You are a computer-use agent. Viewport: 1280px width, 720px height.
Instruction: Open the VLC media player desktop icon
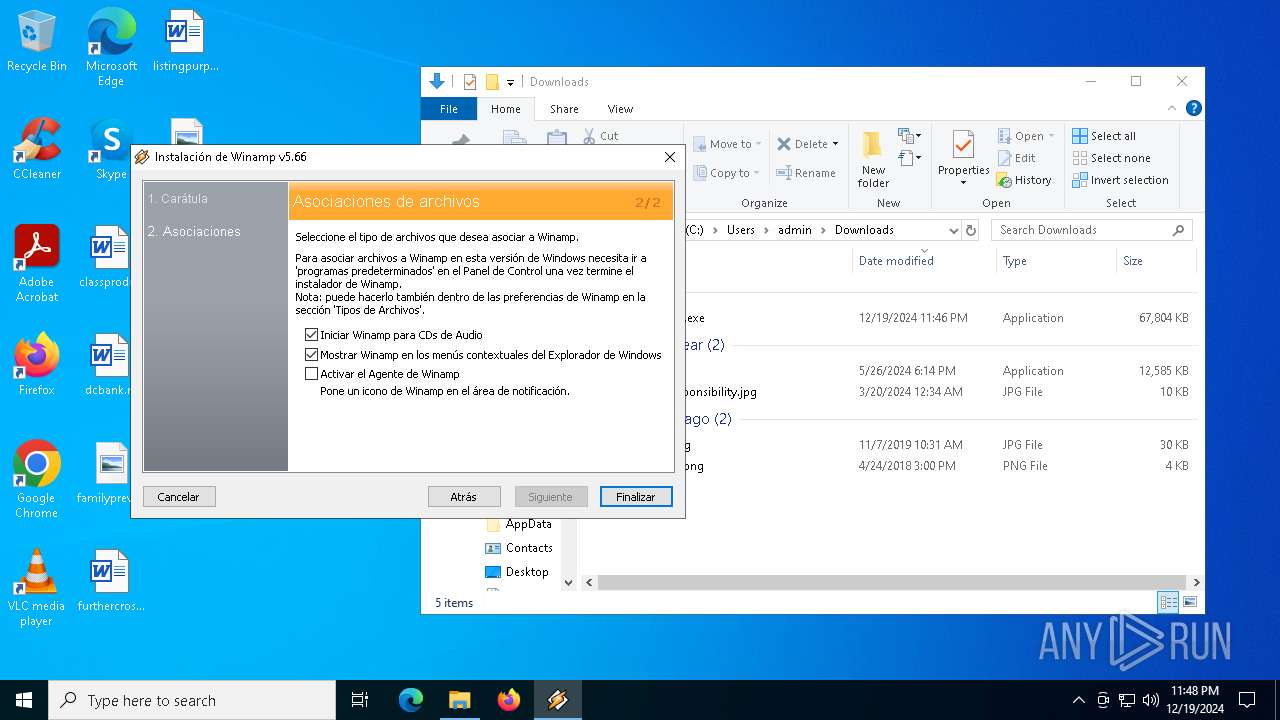[37, 588]
